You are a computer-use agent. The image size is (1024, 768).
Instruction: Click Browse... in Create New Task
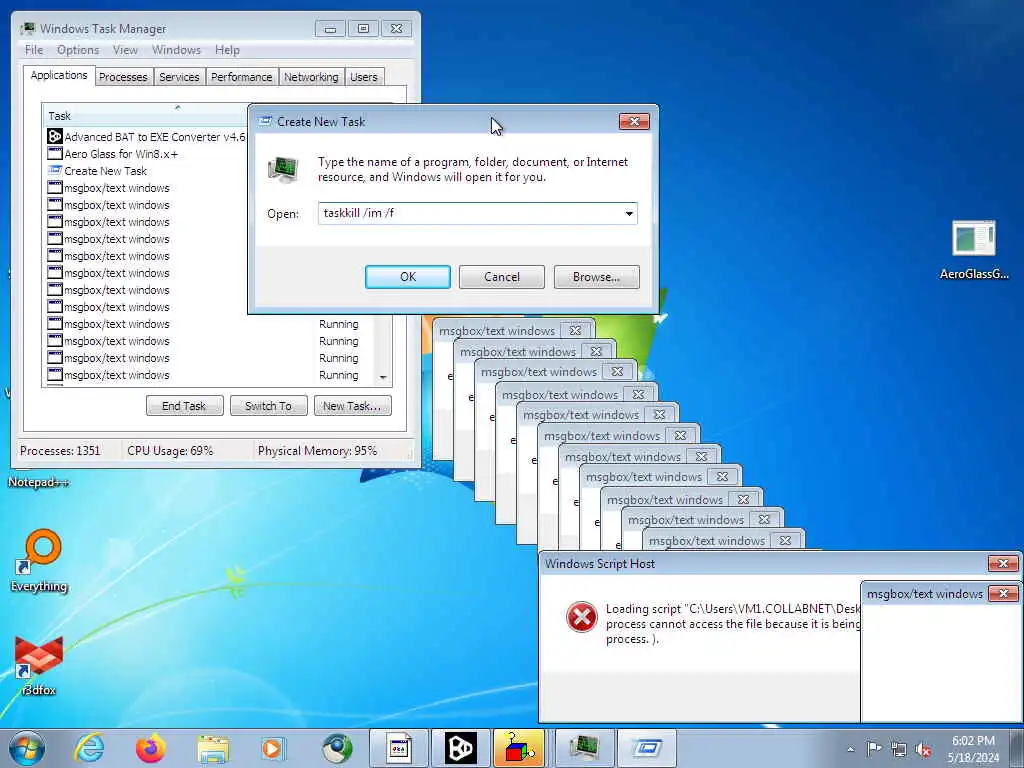pos(596,277)
